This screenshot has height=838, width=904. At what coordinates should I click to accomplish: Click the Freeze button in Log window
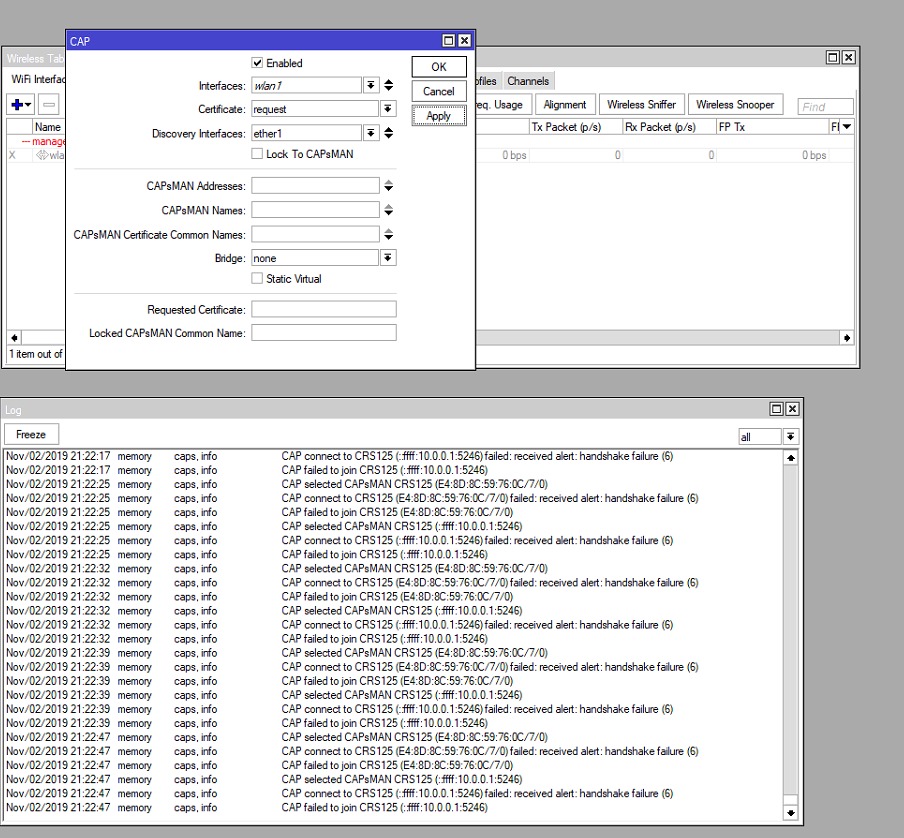point(31,434)
